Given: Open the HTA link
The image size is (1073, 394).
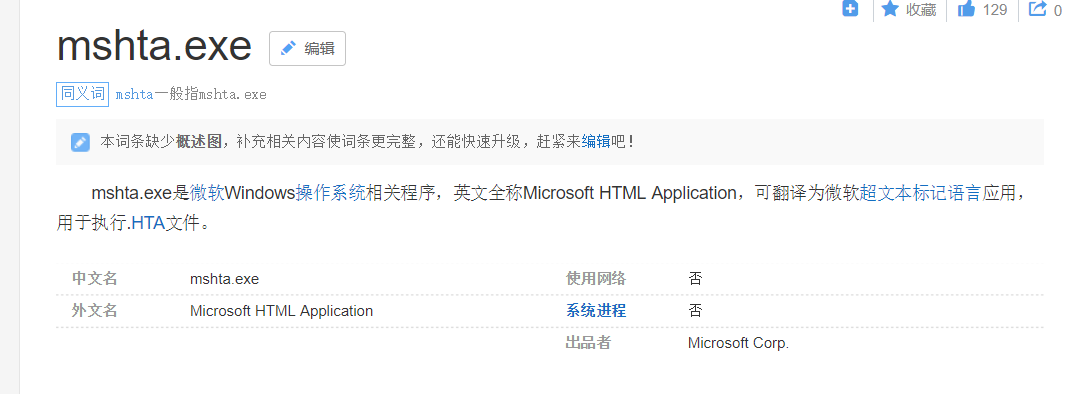Looking at the screenshot, I should pos(148,223).
